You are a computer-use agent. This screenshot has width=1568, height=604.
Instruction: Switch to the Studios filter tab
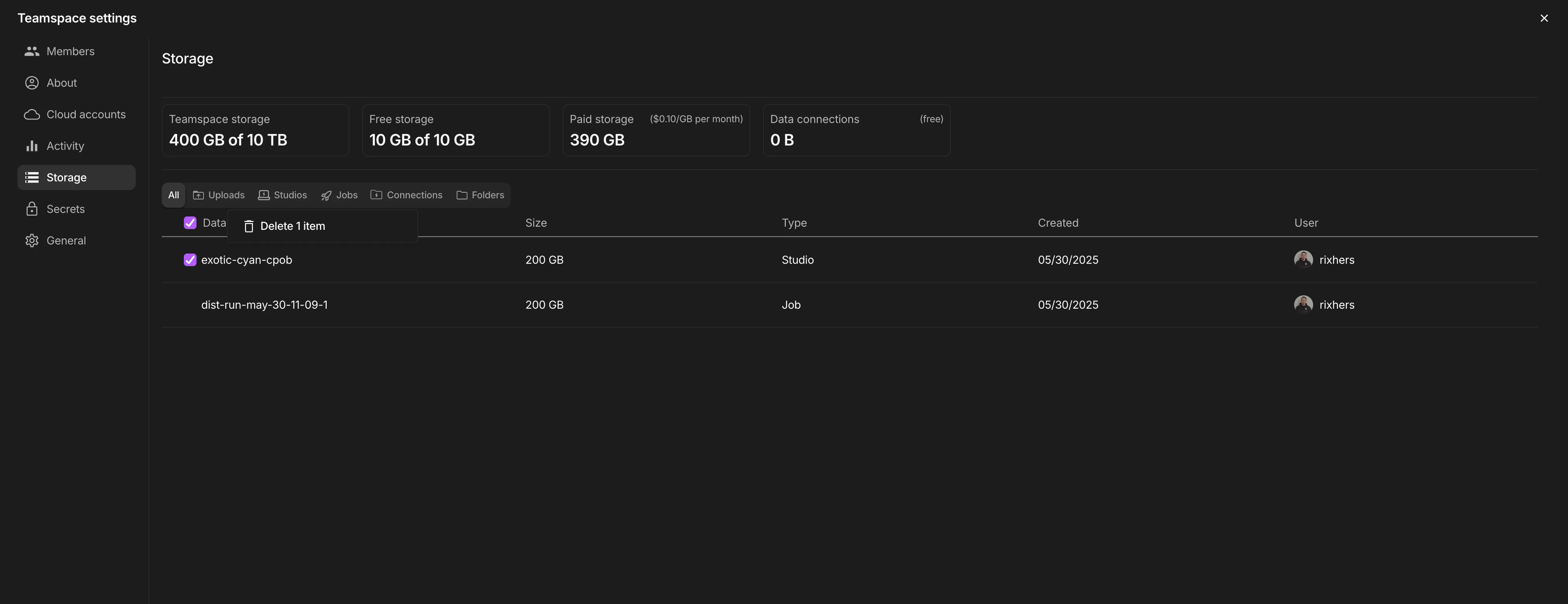283,195
